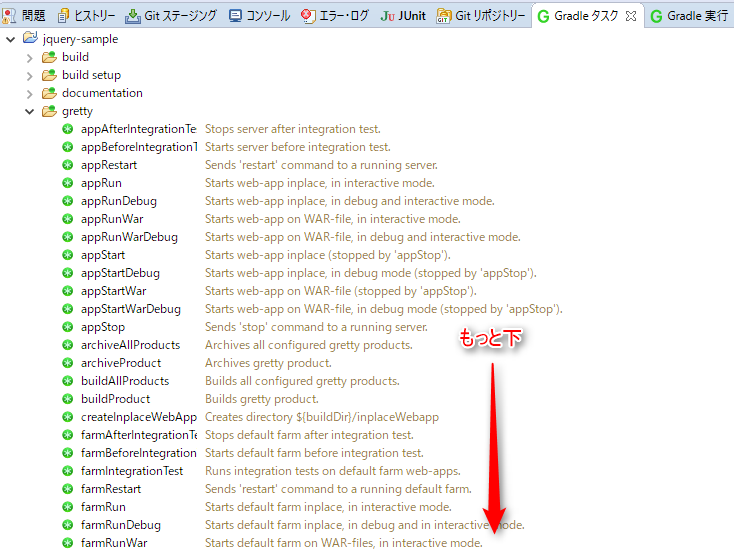The height and width of the screenshot is (555, 734).
Task: Click the createInplaceWebApp task icon
Action: (x=68, y=417)
